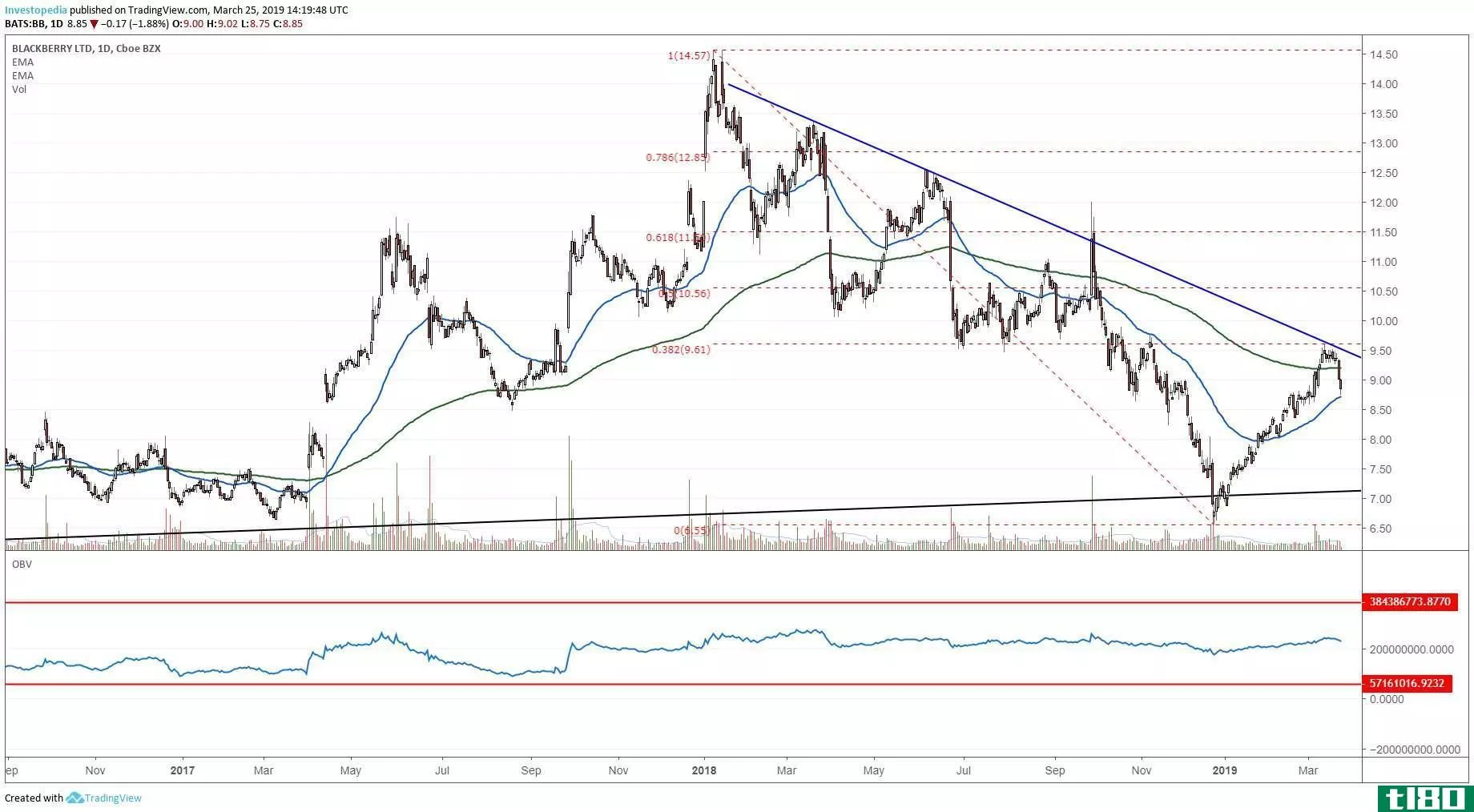Image resolution: width=1474 pixels, height=812 pixels.
Task: Click the red 384386773.8770 OBV price tag
Action: (1410, 602)
